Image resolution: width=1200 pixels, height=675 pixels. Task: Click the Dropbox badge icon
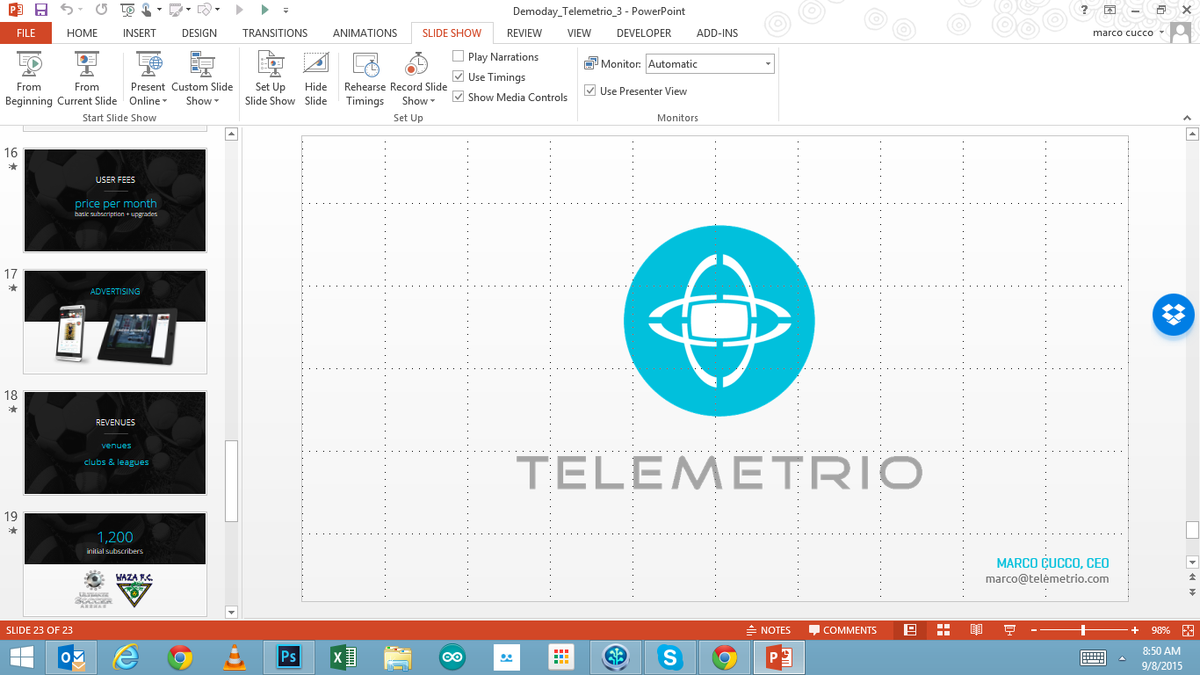point(1174,315)
